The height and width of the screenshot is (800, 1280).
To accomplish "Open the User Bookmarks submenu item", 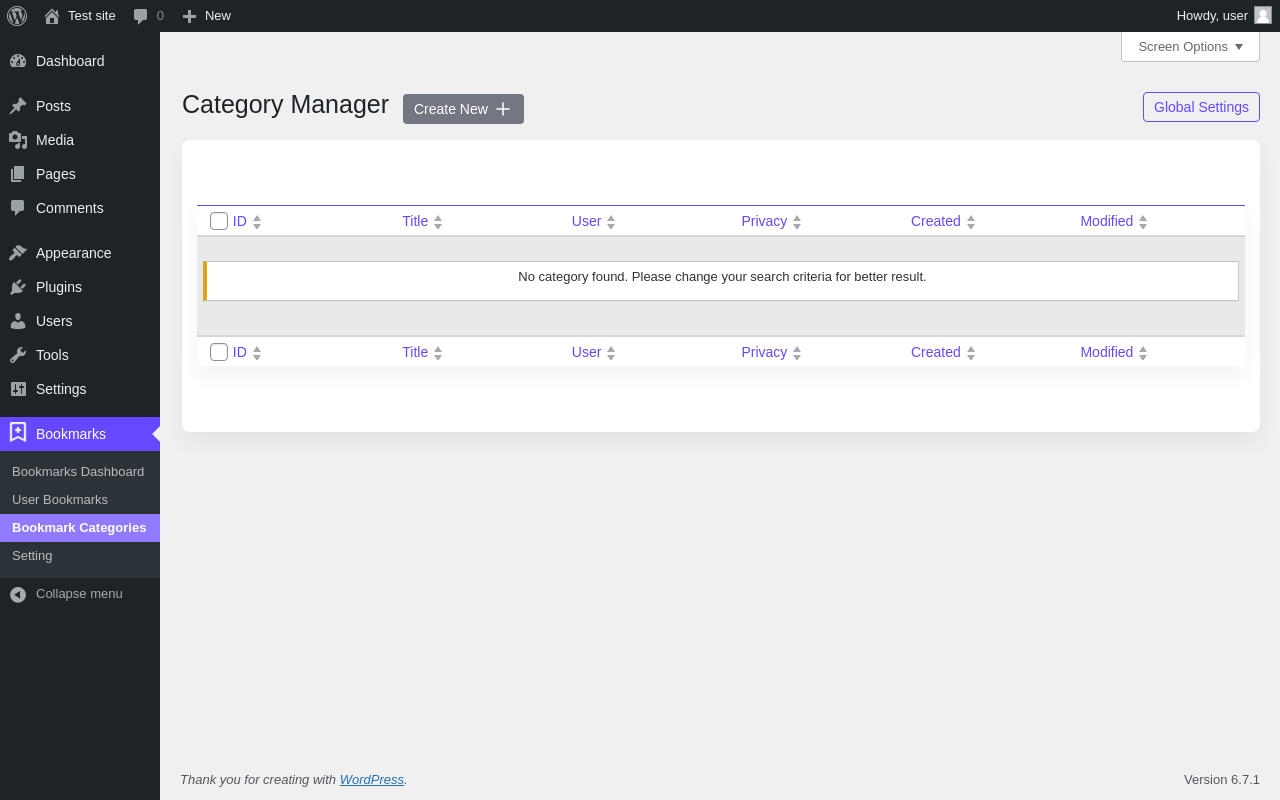I will (x=60, y=500).
